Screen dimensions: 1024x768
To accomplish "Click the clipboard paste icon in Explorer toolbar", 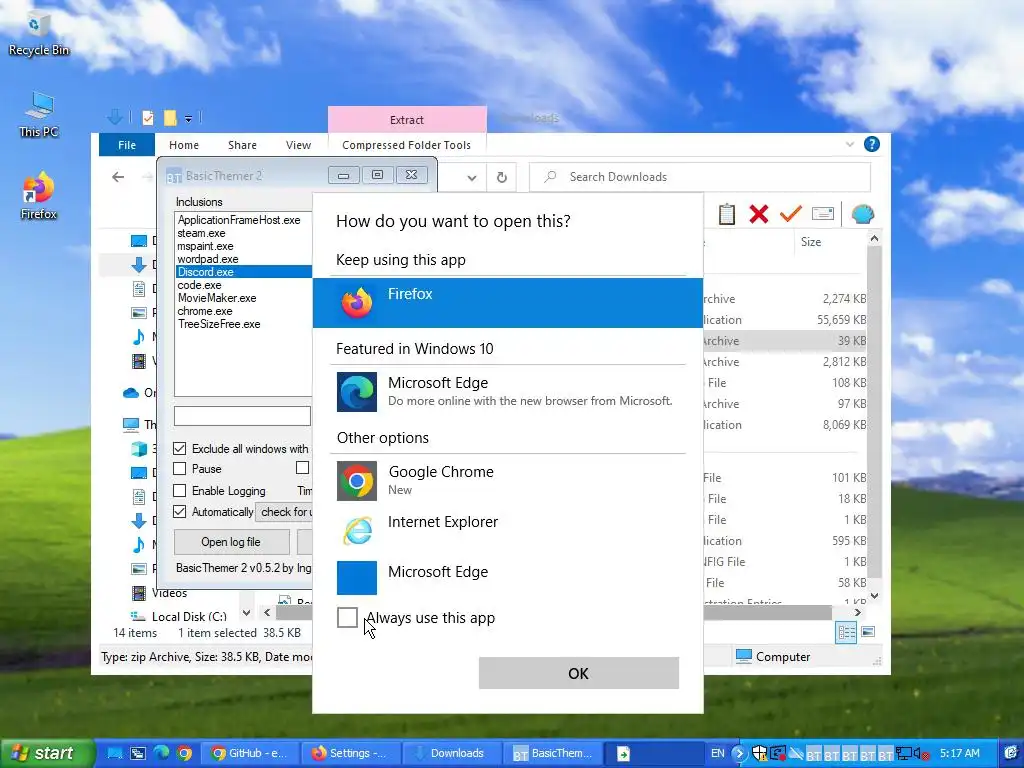I will (726, 214).
